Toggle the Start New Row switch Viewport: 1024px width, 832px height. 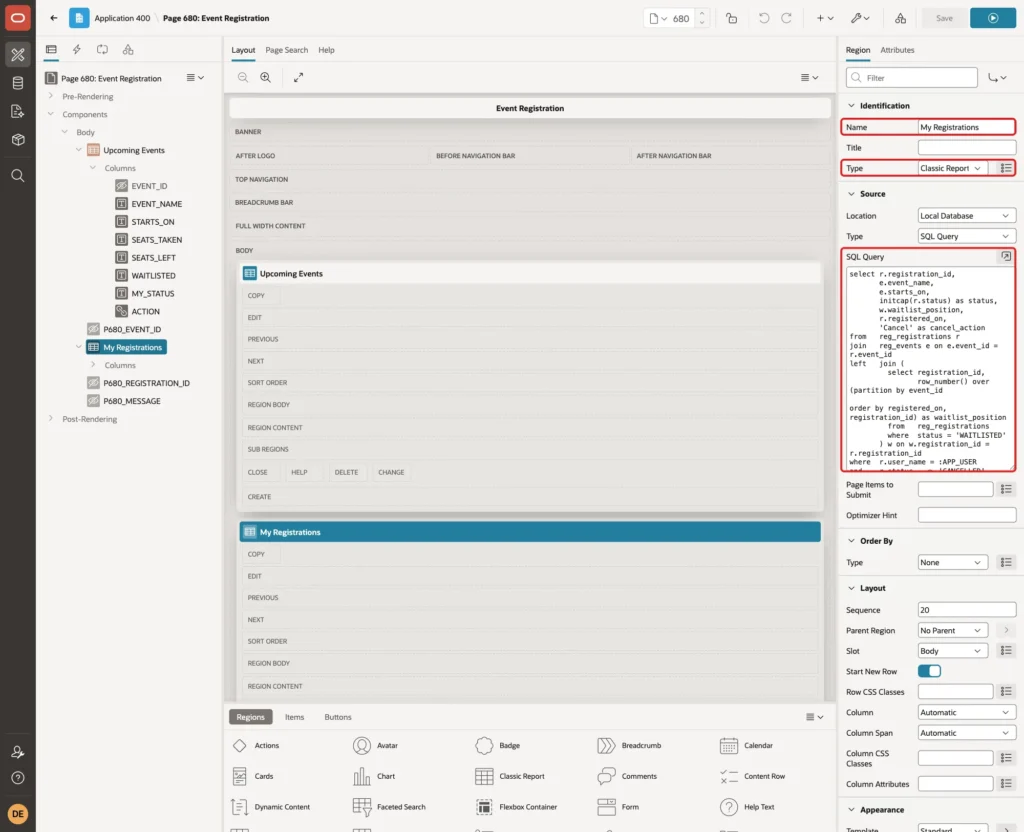coord(929,671)
